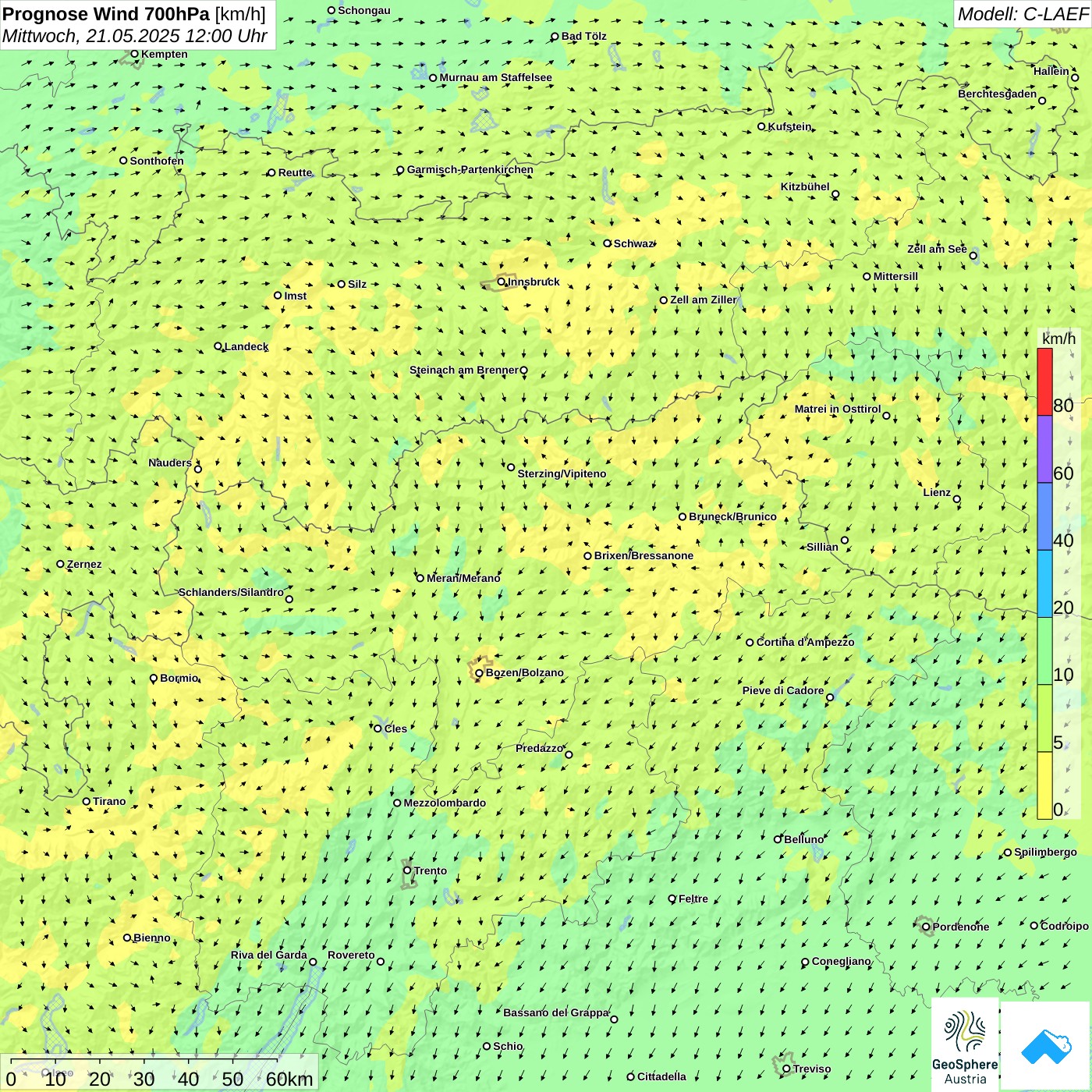Viewport: 1092px width, 1092px height.
Task: Click the Bormio label
Action: click(x=179, y=678)
